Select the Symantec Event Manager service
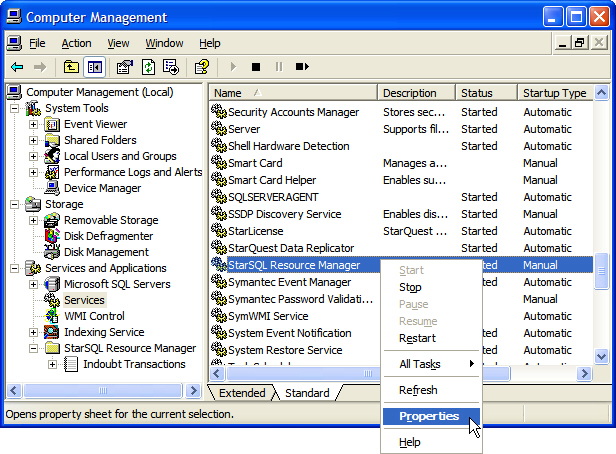 click(290, 282)
